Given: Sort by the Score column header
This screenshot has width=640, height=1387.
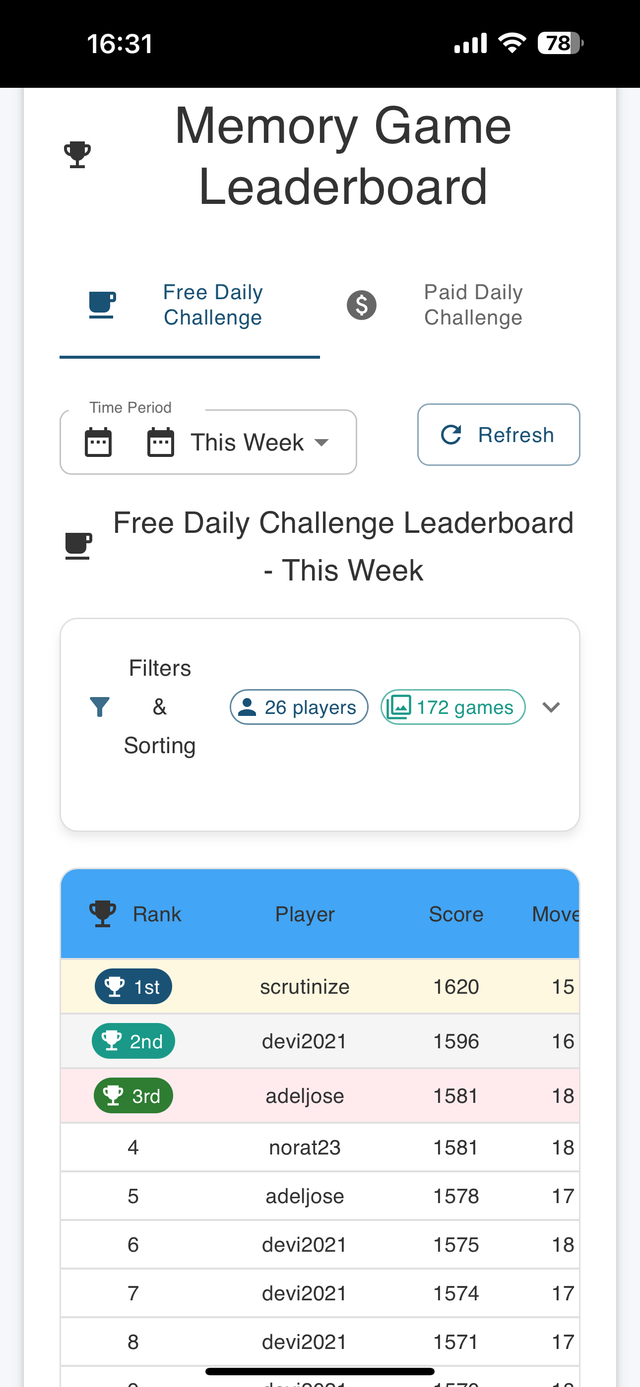Looking at the screenshot, I should point(456,914).
